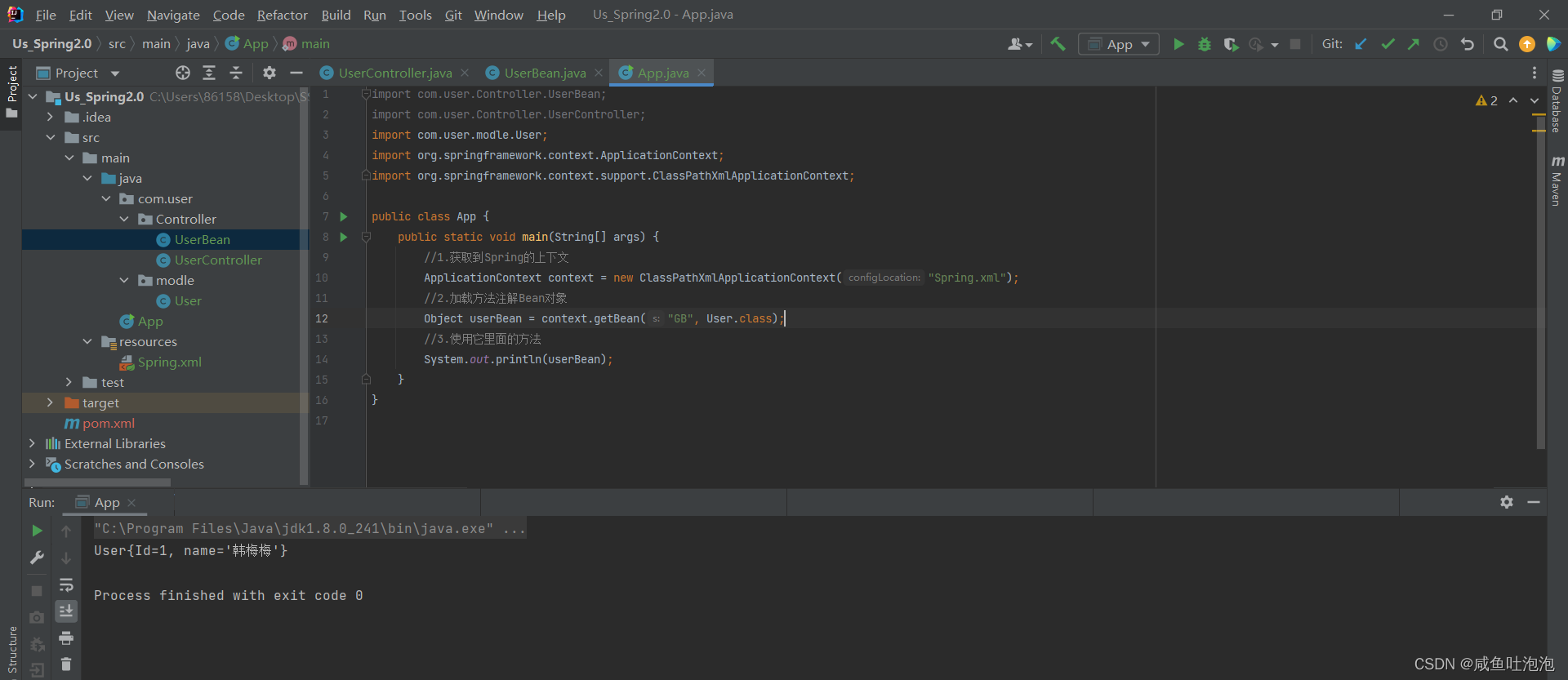
Task: Click Git update project arrow icon
Action: pyautogui.click(x=1361, y=44)
